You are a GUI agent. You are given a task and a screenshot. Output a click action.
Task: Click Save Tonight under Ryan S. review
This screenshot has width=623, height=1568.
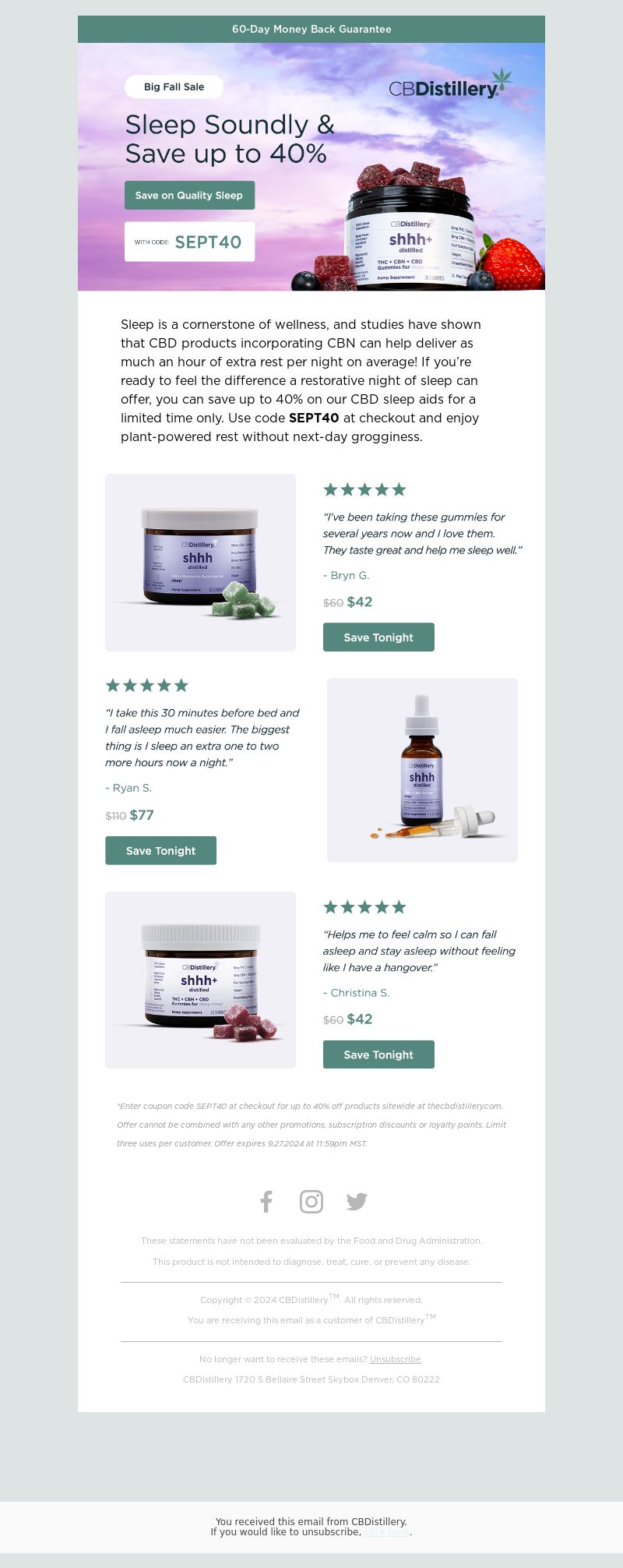160,850
